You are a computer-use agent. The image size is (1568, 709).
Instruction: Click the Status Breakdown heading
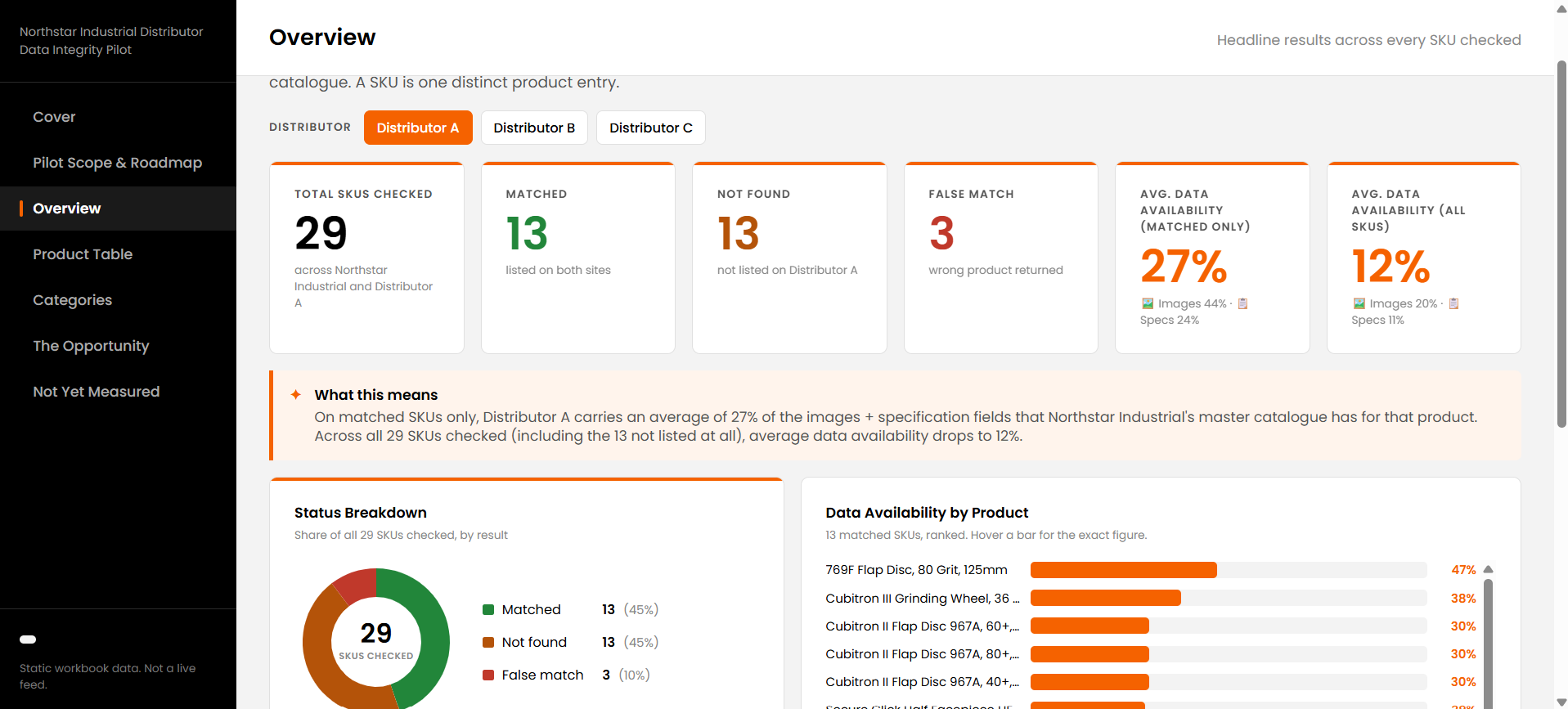(361, 513)
